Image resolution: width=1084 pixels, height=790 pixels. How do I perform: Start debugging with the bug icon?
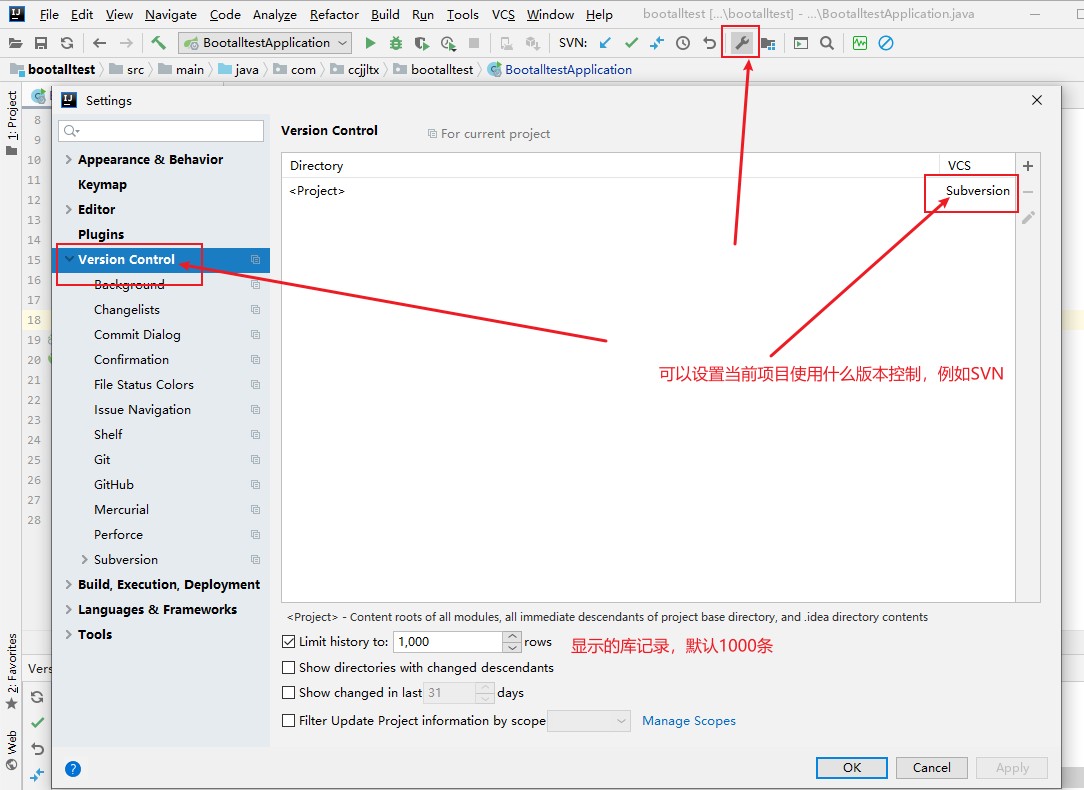tap(396, 43)
